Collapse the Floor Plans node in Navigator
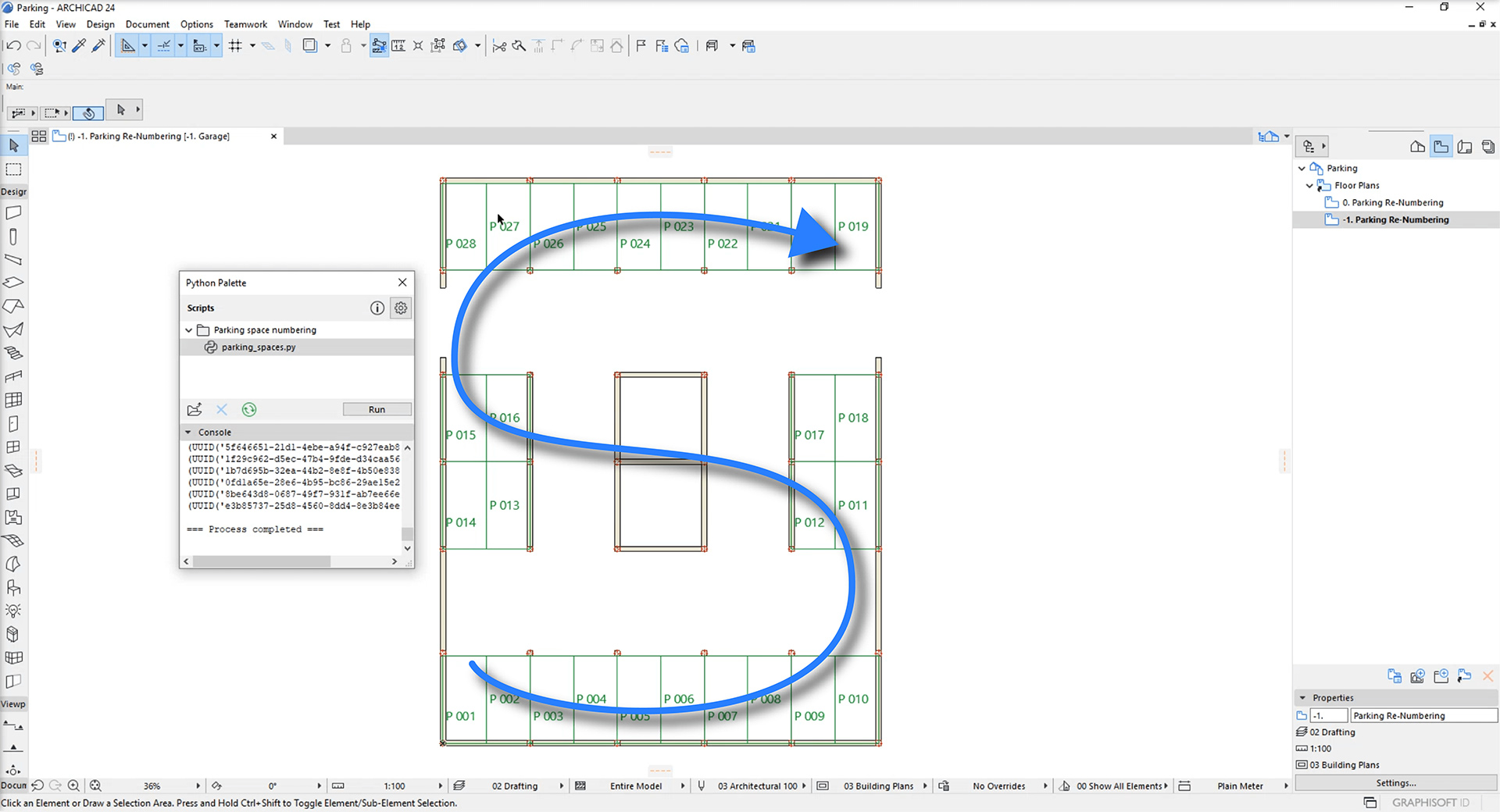1500x812 pixels. tap(1310, 185)
